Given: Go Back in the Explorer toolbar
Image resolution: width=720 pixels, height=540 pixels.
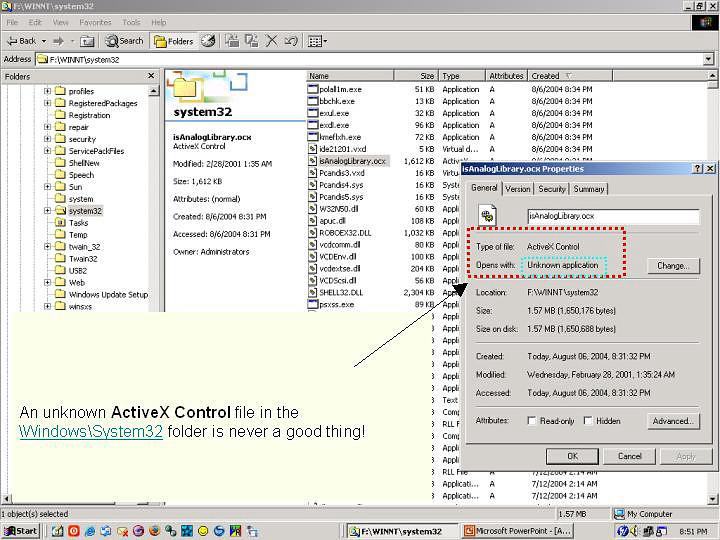Looking at the screenshot, I should 21,41.
